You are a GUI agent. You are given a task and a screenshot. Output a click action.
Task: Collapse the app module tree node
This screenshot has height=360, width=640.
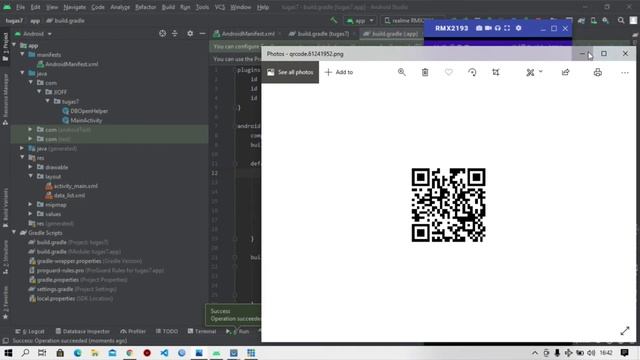tap(14, 45)
